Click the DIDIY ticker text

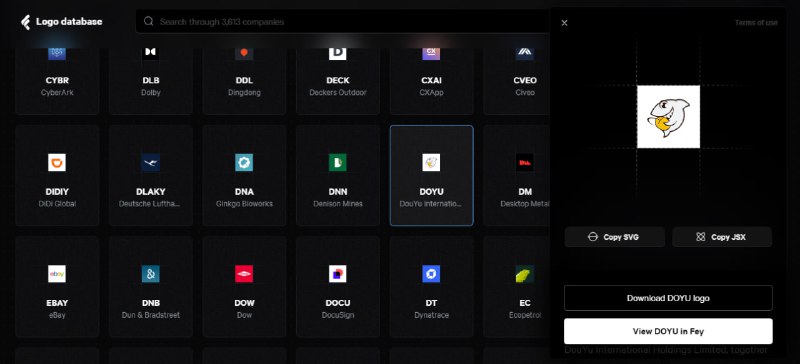(x=57, y=191)
